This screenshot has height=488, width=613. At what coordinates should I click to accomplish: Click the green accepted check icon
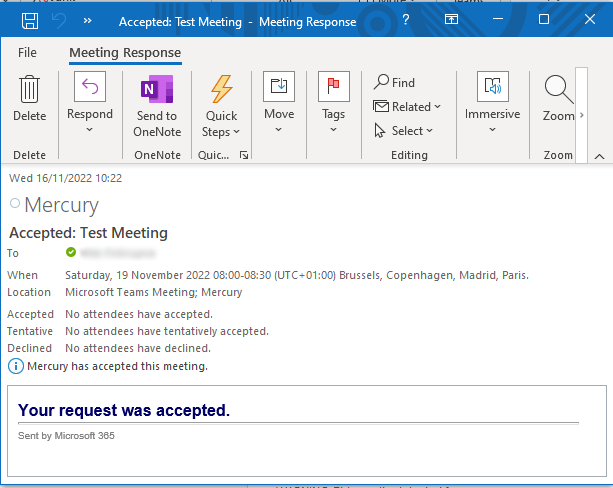[x=71, y=252]
